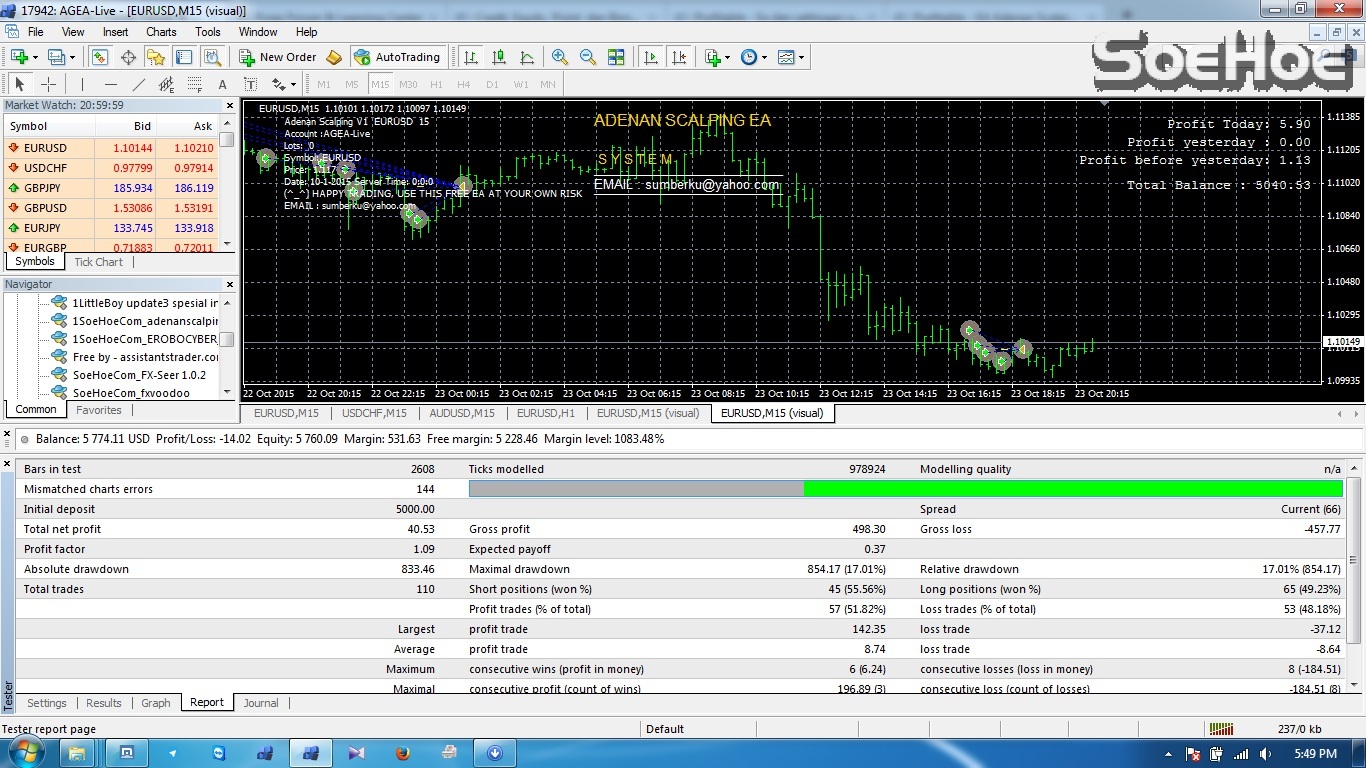Zoom in on the chart
The height and width of the screenshot is (768, 1366).
(560, 58)
